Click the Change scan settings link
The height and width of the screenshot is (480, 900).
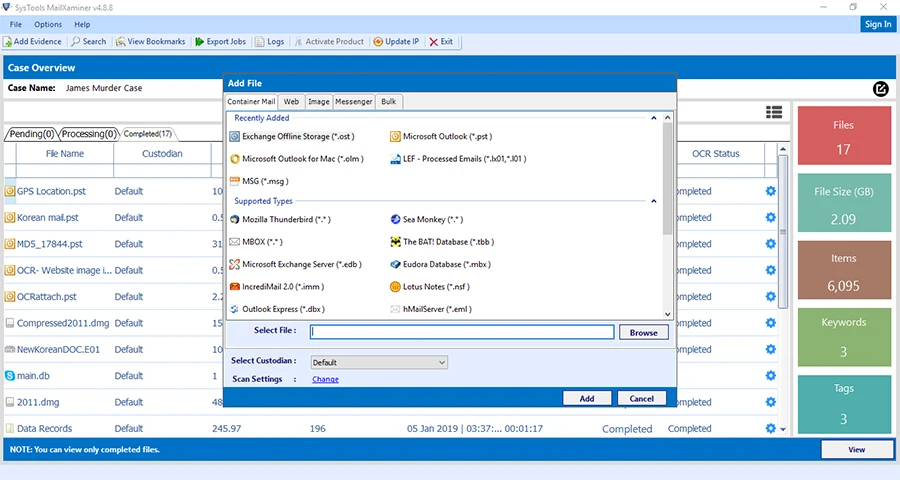pos(325,380)
